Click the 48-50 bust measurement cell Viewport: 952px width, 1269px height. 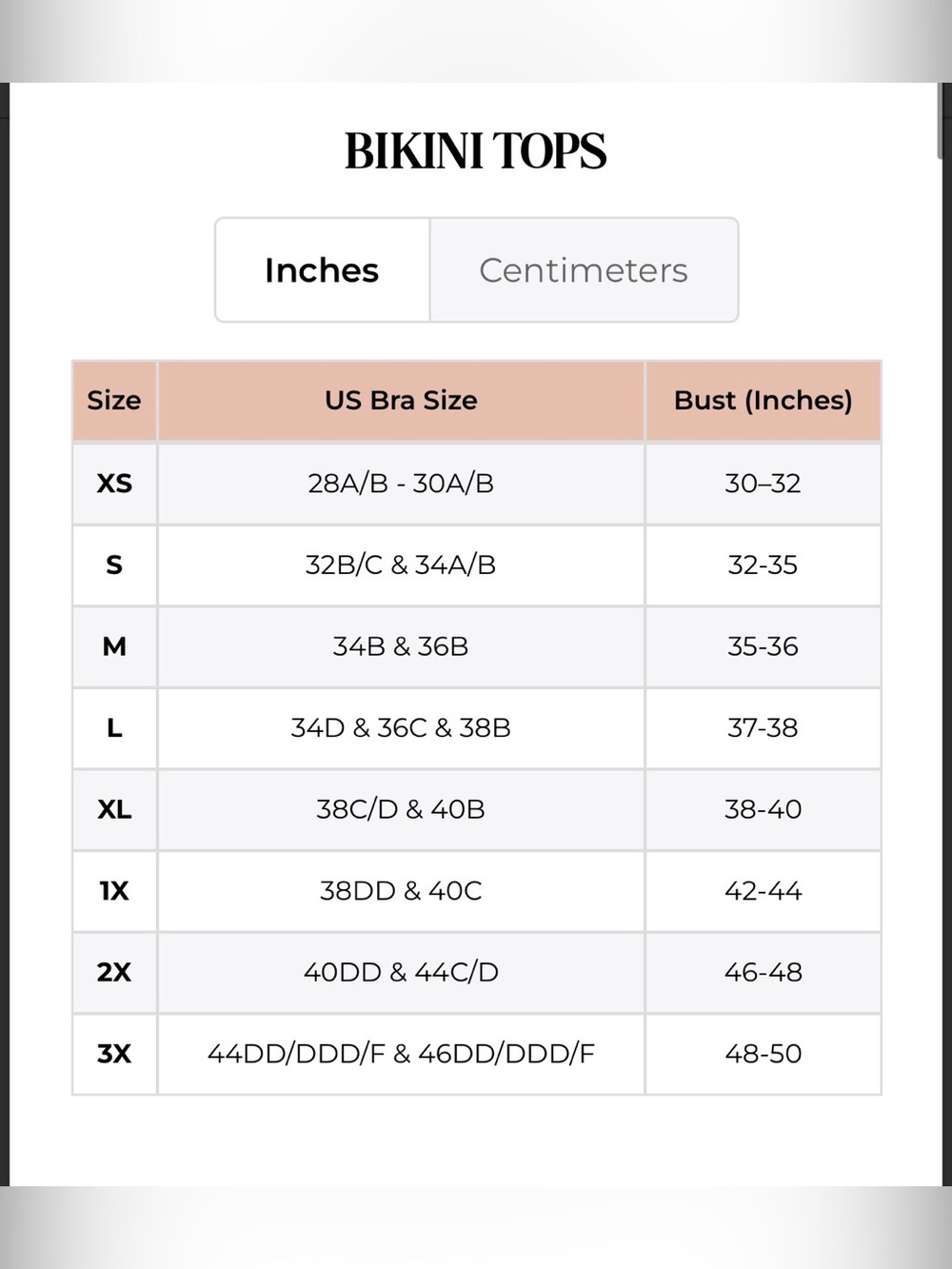pyautogui.click(x=763, y=1054)
